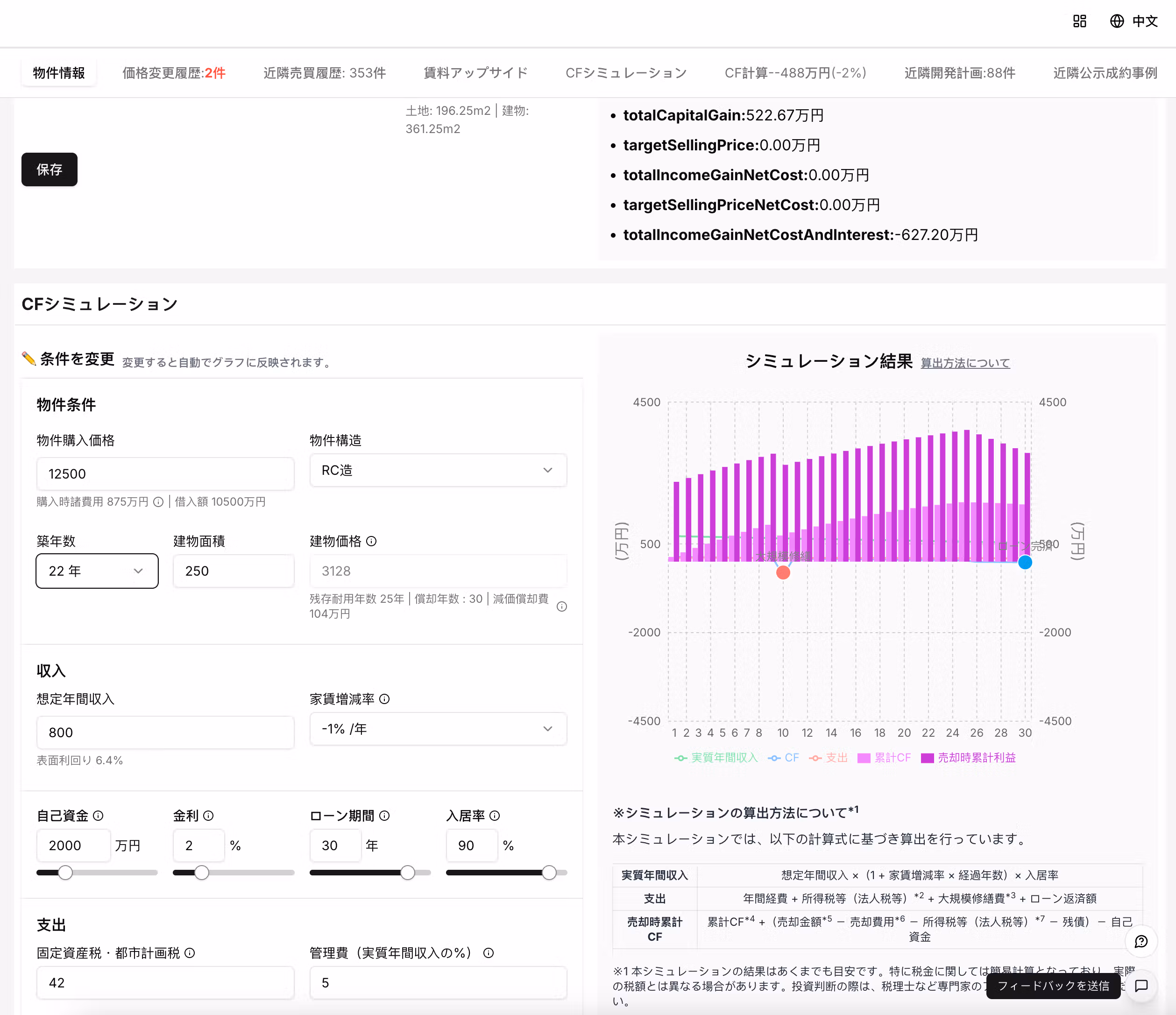This screenshot has width=1176, height=1015.
Task: Open the floating help question icon
Action: pos(1141,941)
